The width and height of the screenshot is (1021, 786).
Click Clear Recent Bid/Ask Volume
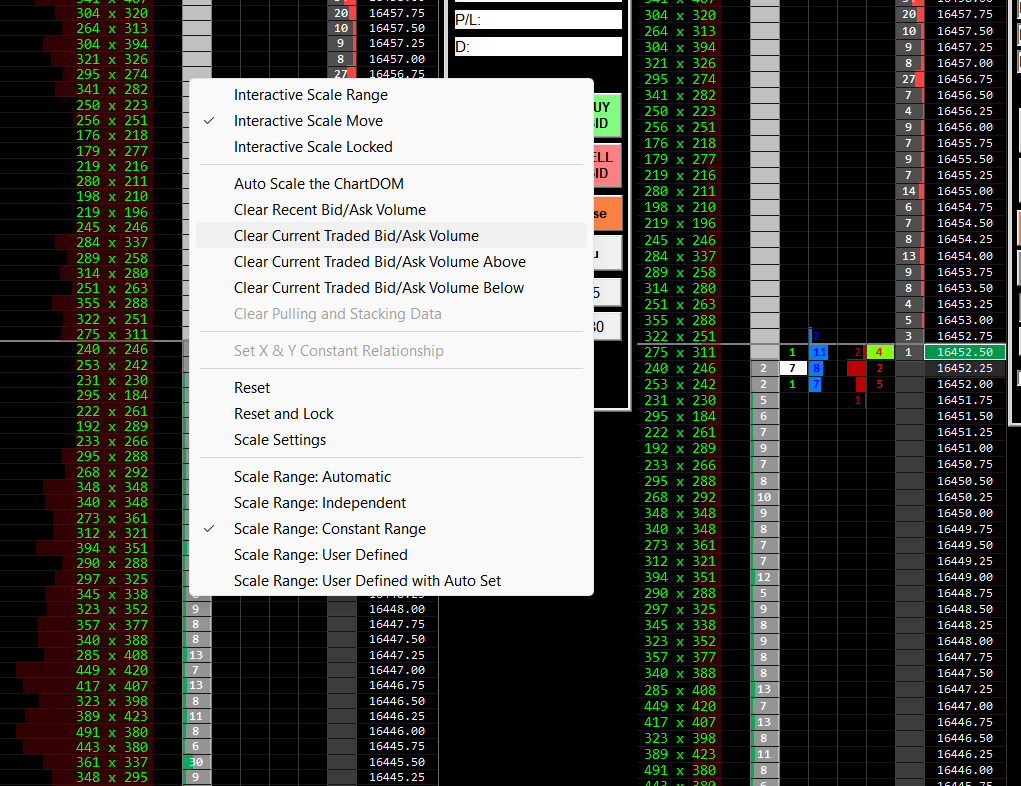click(x=329, y=210)
